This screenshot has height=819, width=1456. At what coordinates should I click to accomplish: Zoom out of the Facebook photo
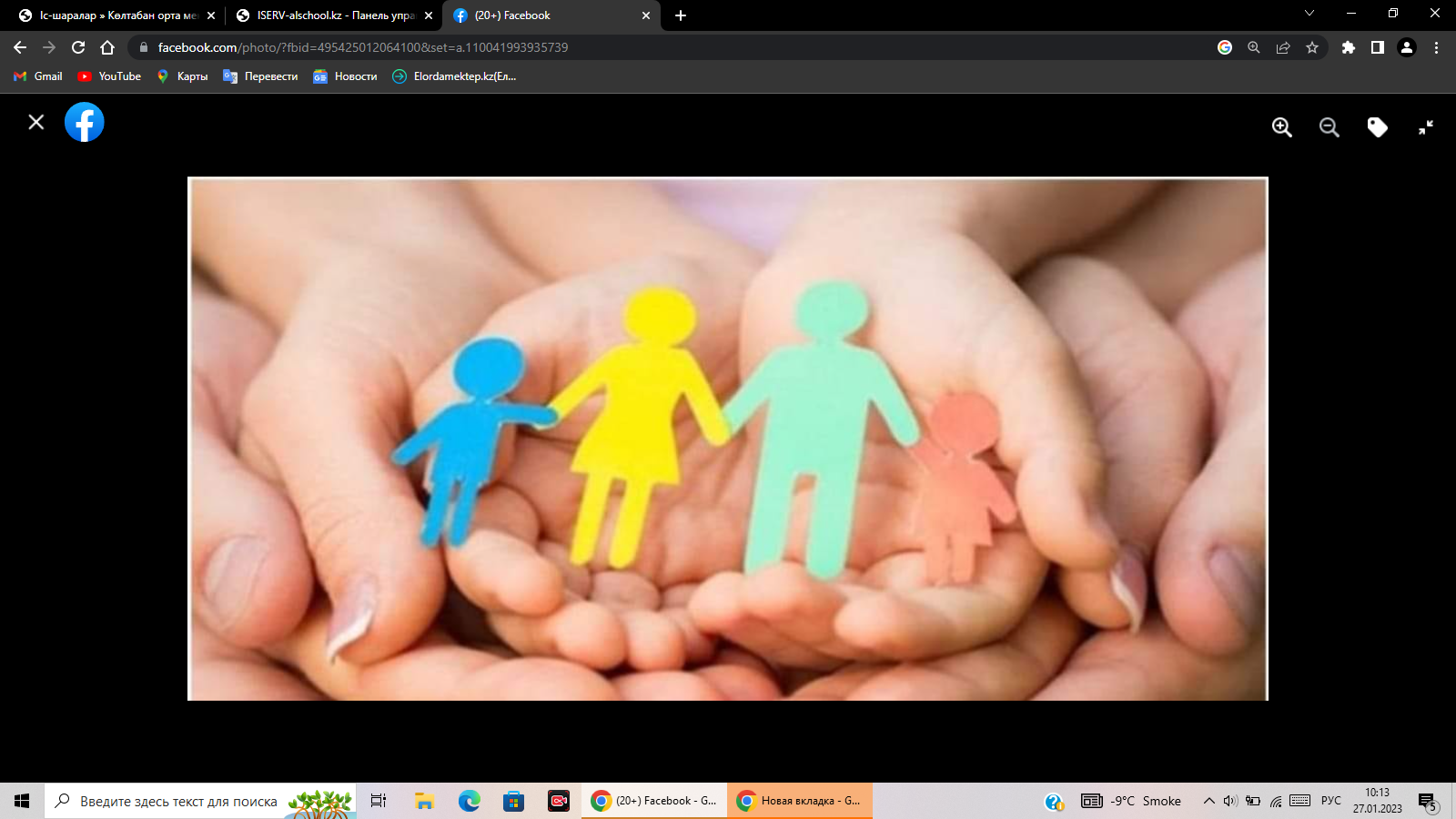tap(1329, 127)
